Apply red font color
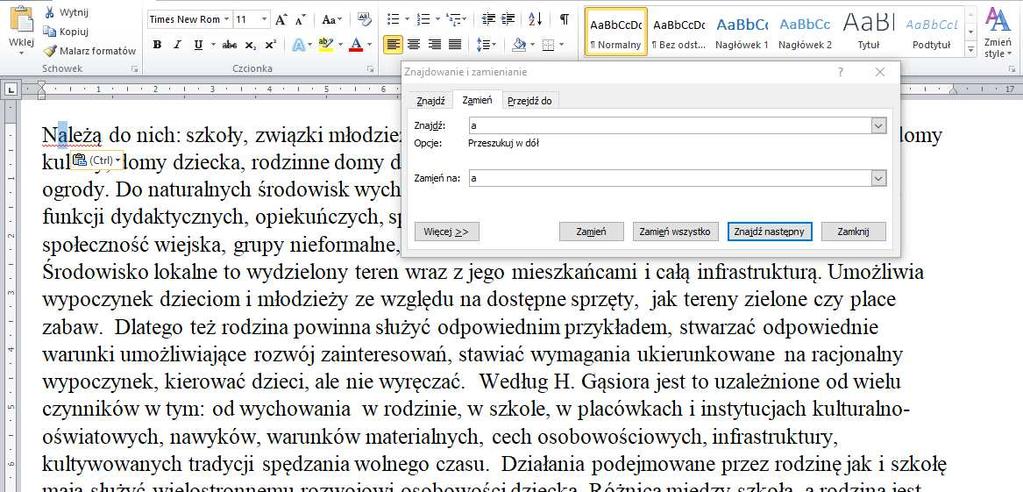Viewport: 1023px width, 492px height. 356,45
